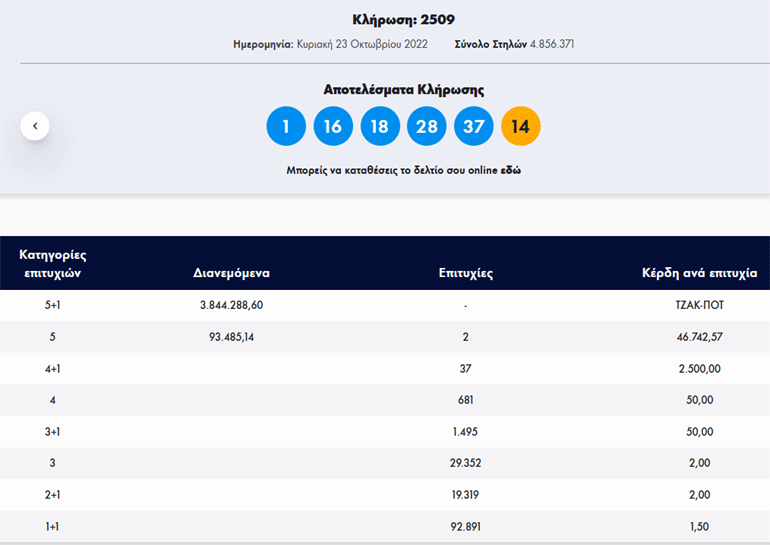770x545 pixels.
Task: Open the 'εδώ' online ticket link
Action: click(511, 170)
